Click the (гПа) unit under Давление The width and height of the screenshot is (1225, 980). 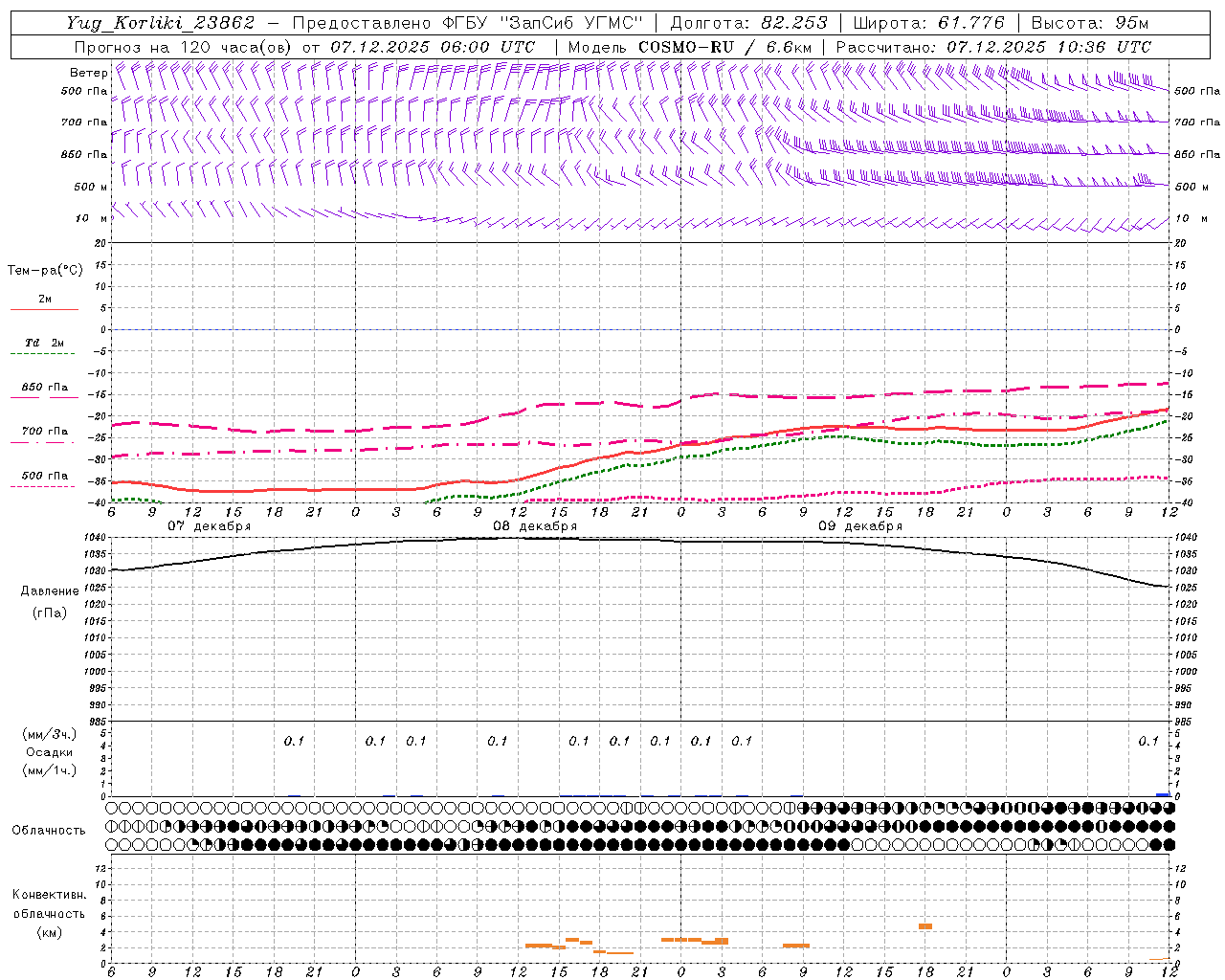(x=50, y=612)
